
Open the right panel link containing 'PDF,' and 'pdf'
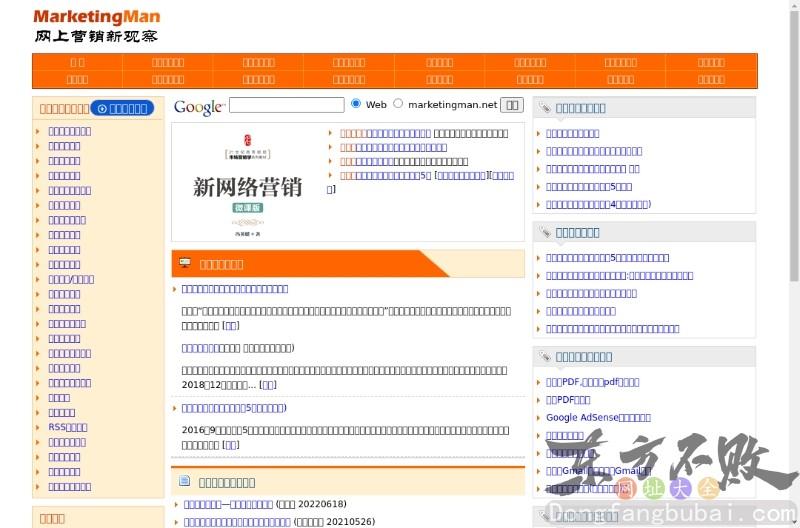pos(592,382)
